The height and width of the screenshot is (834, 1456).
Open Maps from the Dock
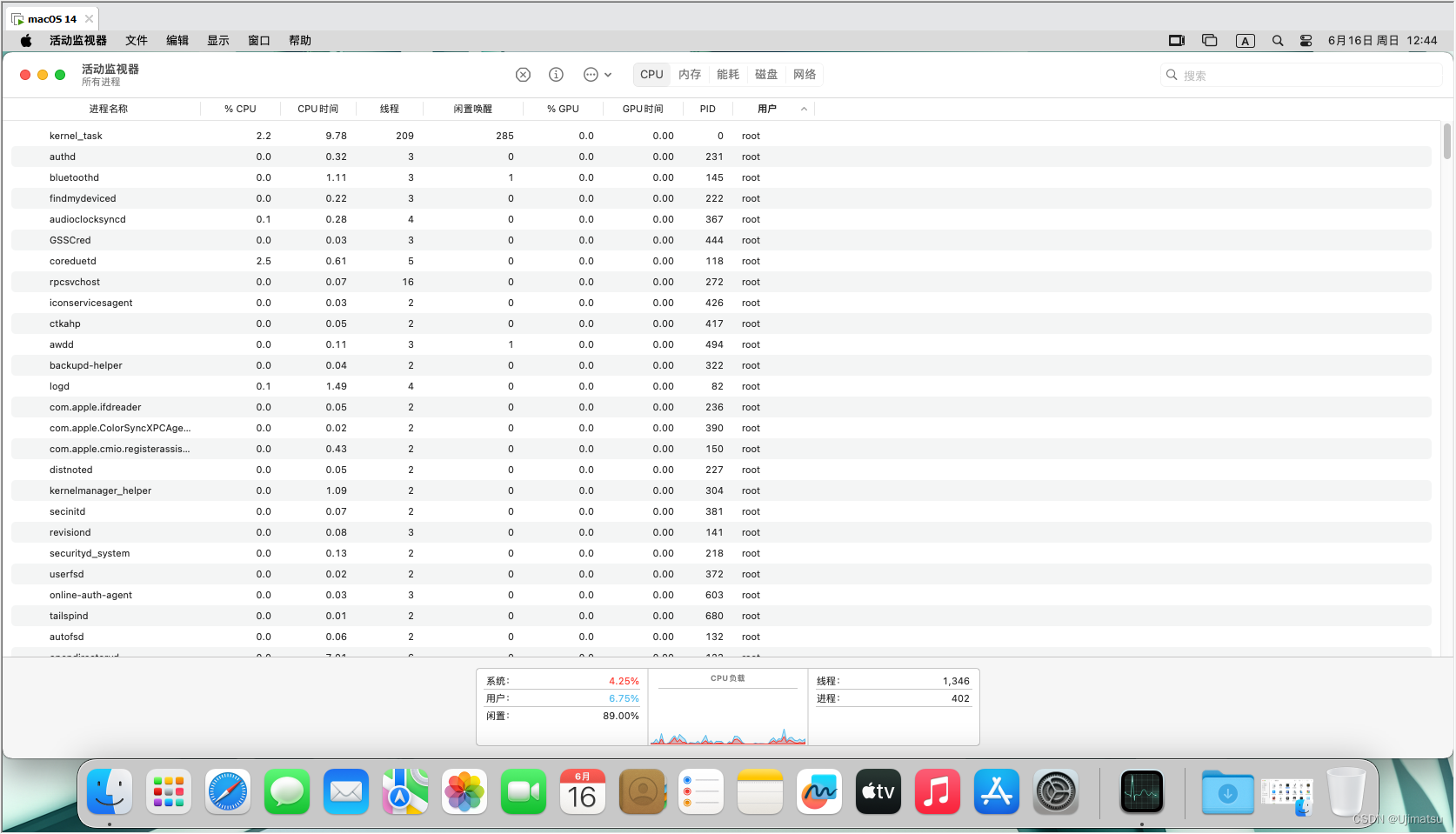[x=405, y=791]
